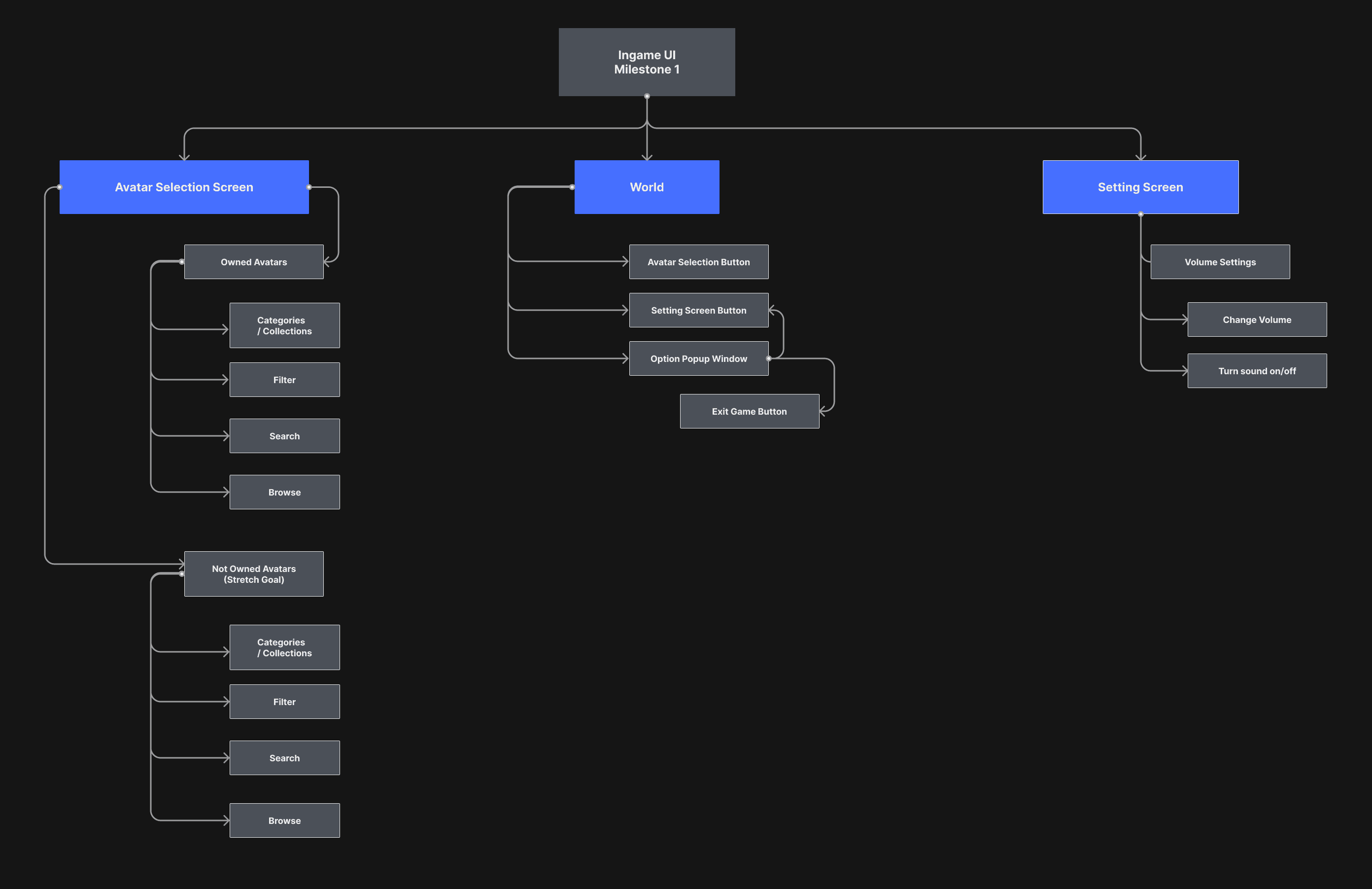Select the blue World node

[x=646, y=187]
